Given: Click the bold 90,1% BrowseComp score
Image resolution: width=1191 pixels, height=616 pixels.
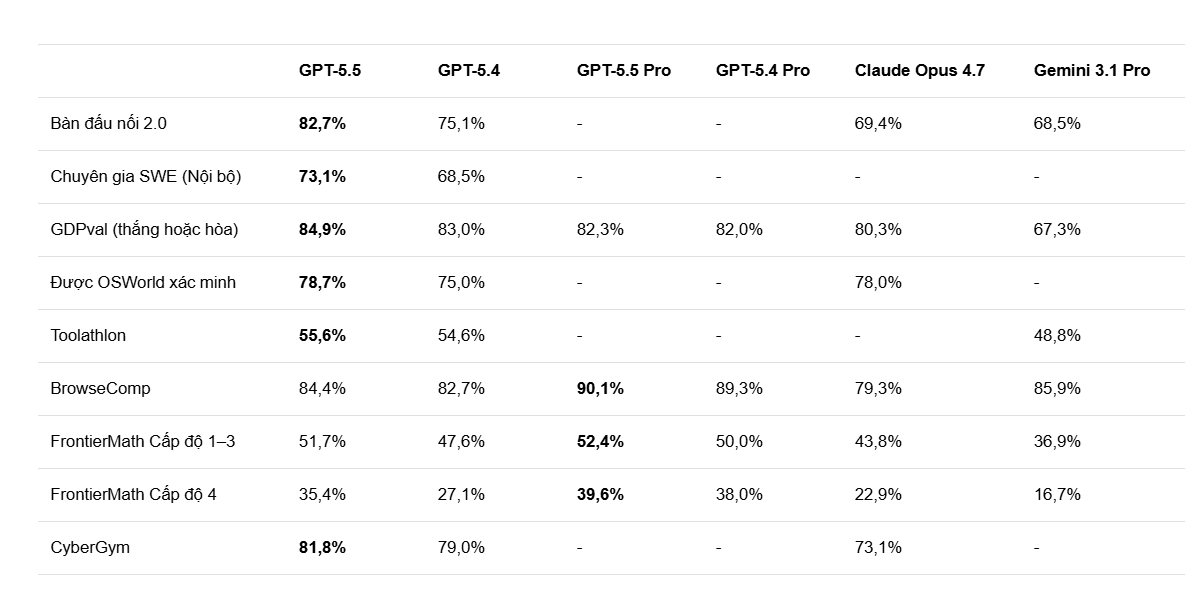Looking at the screenshot, I should tap(600, 388).
